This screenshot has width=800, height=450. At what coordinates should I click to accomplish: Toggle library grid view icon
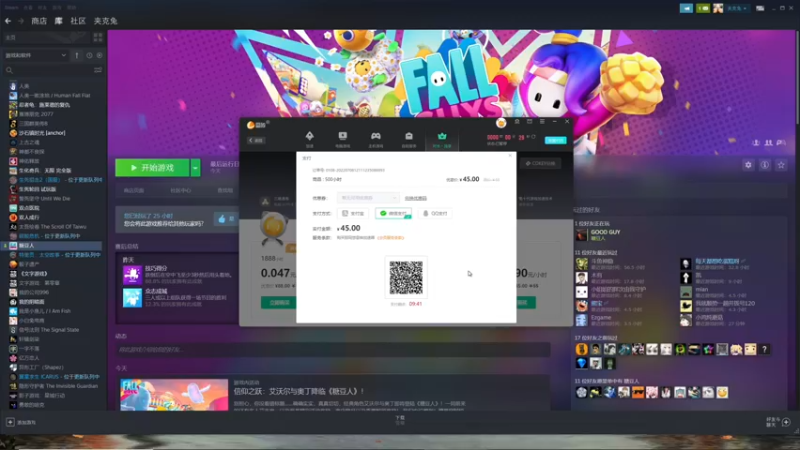(97, 37)
